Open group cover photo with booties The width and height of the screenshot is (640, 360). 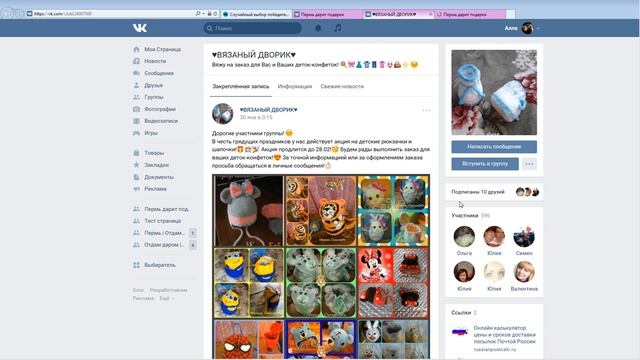pyautogui.click(x=494, y=92)
